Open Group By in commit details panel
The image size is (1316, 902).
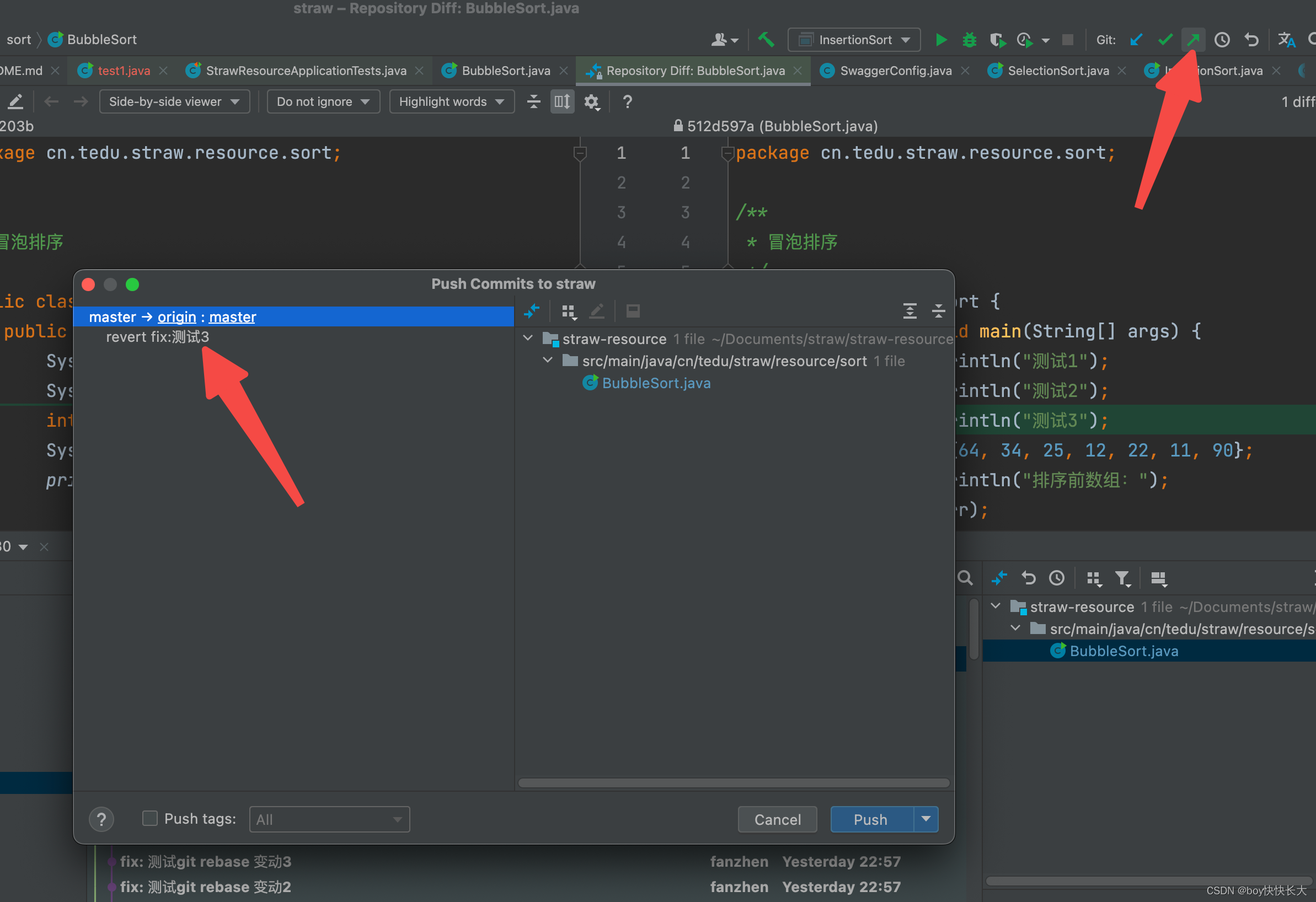(1094, 579)
